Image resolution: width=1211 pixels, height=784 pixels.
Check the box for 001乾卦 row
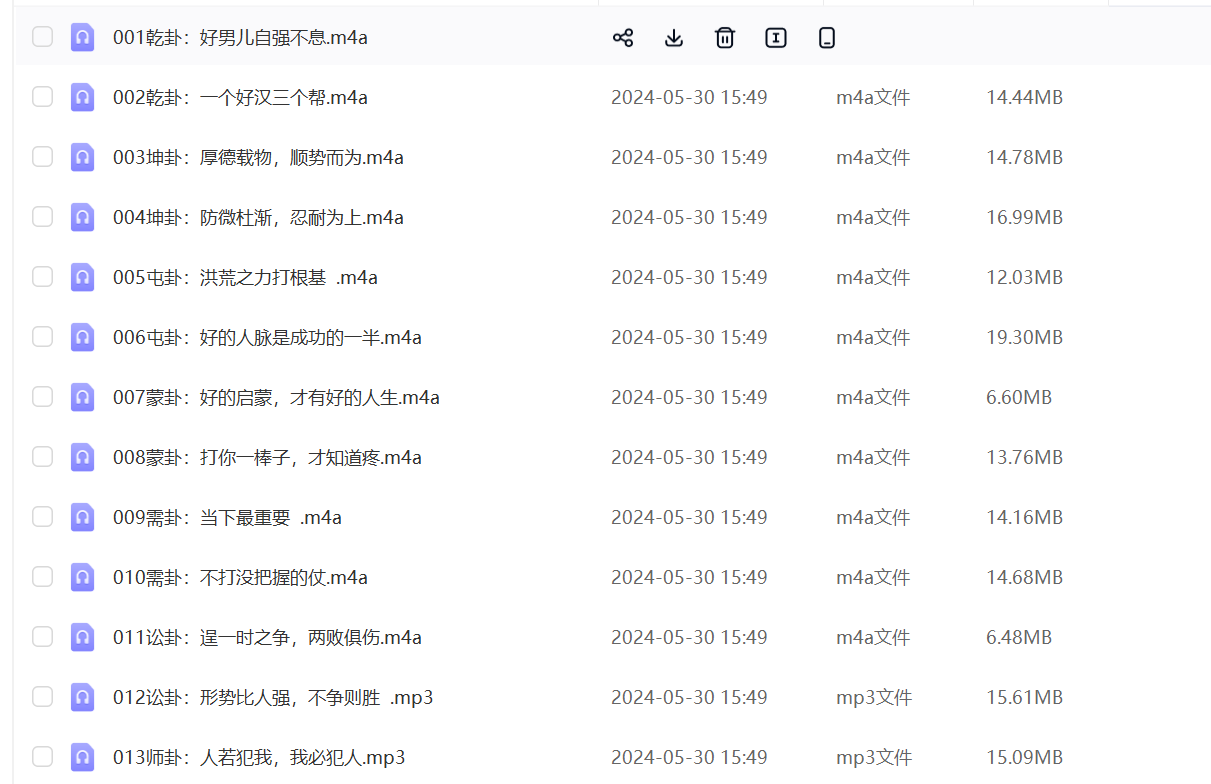pyautogui.click(x=42, y=37)
